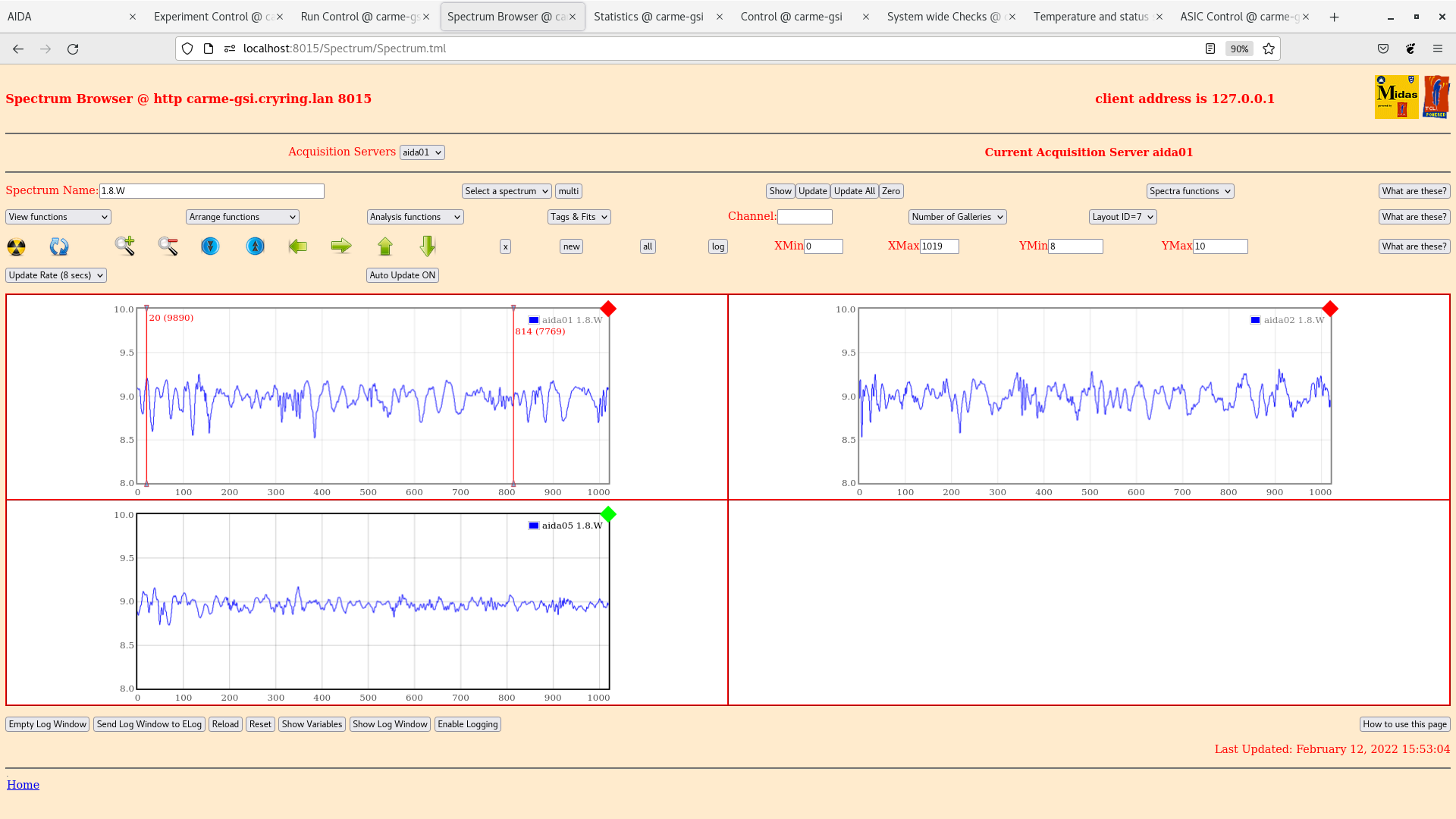1456x819 pixels.
Task: Click the Update All button
Action: point(853,191)
